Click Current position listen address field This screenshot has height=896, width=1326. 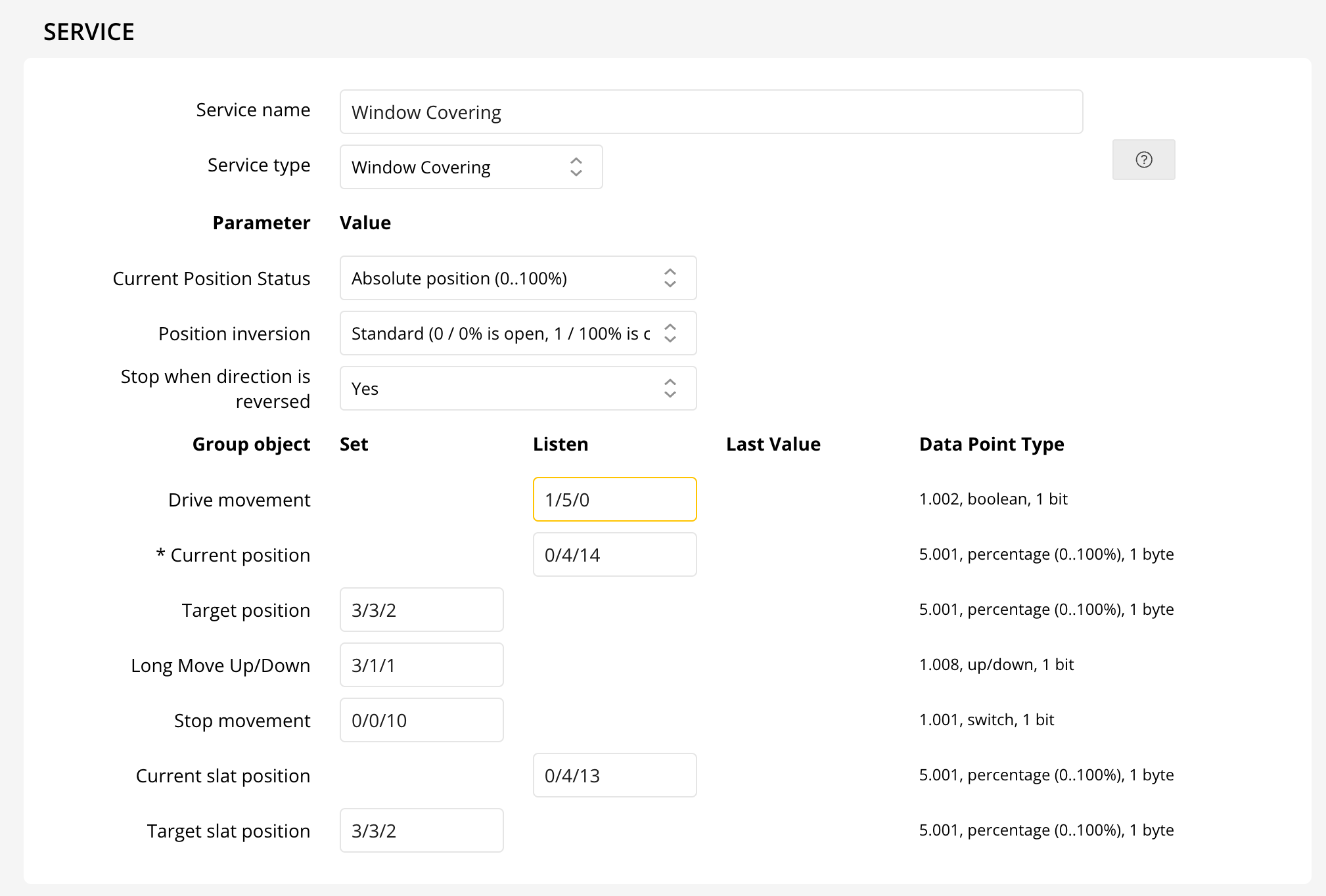click(x=614, y=554)
